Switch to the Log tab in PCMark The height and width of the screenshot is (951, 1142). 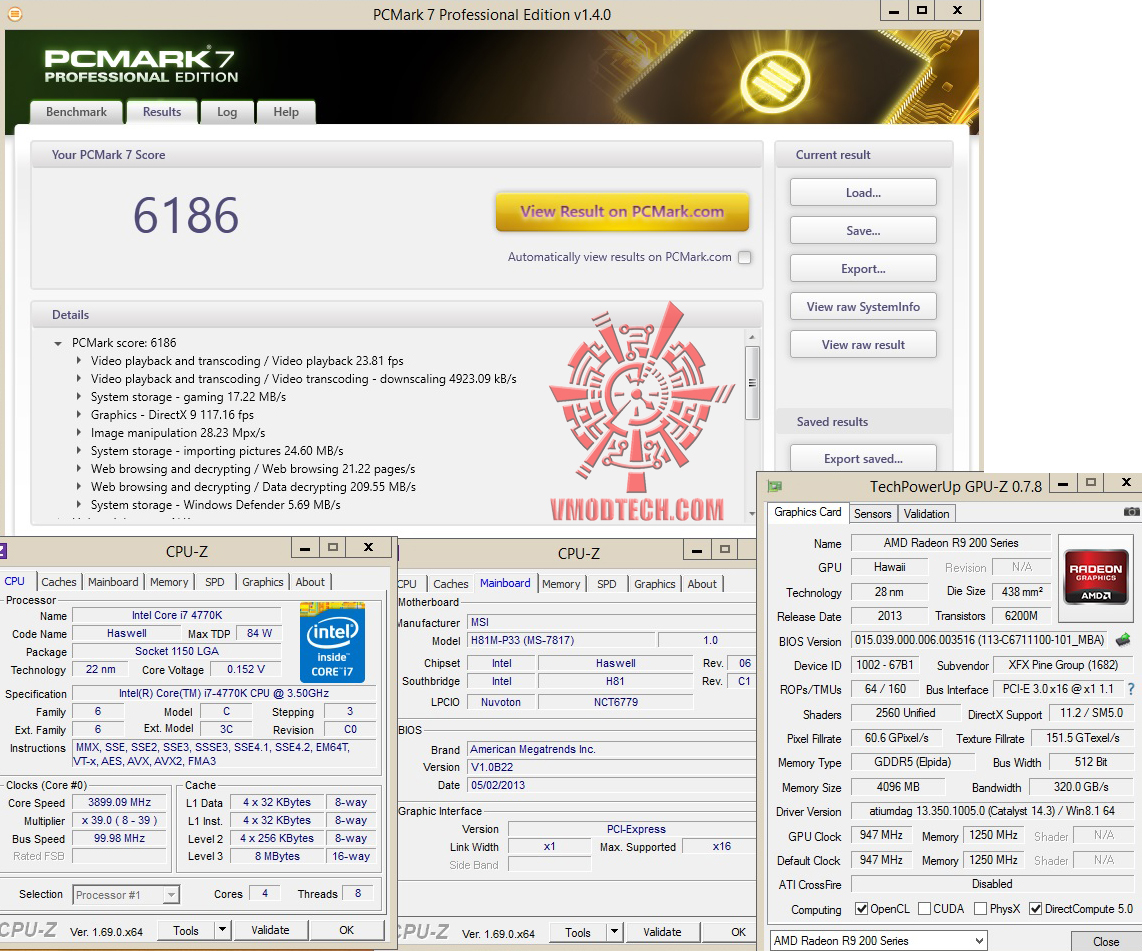[227, 112]
